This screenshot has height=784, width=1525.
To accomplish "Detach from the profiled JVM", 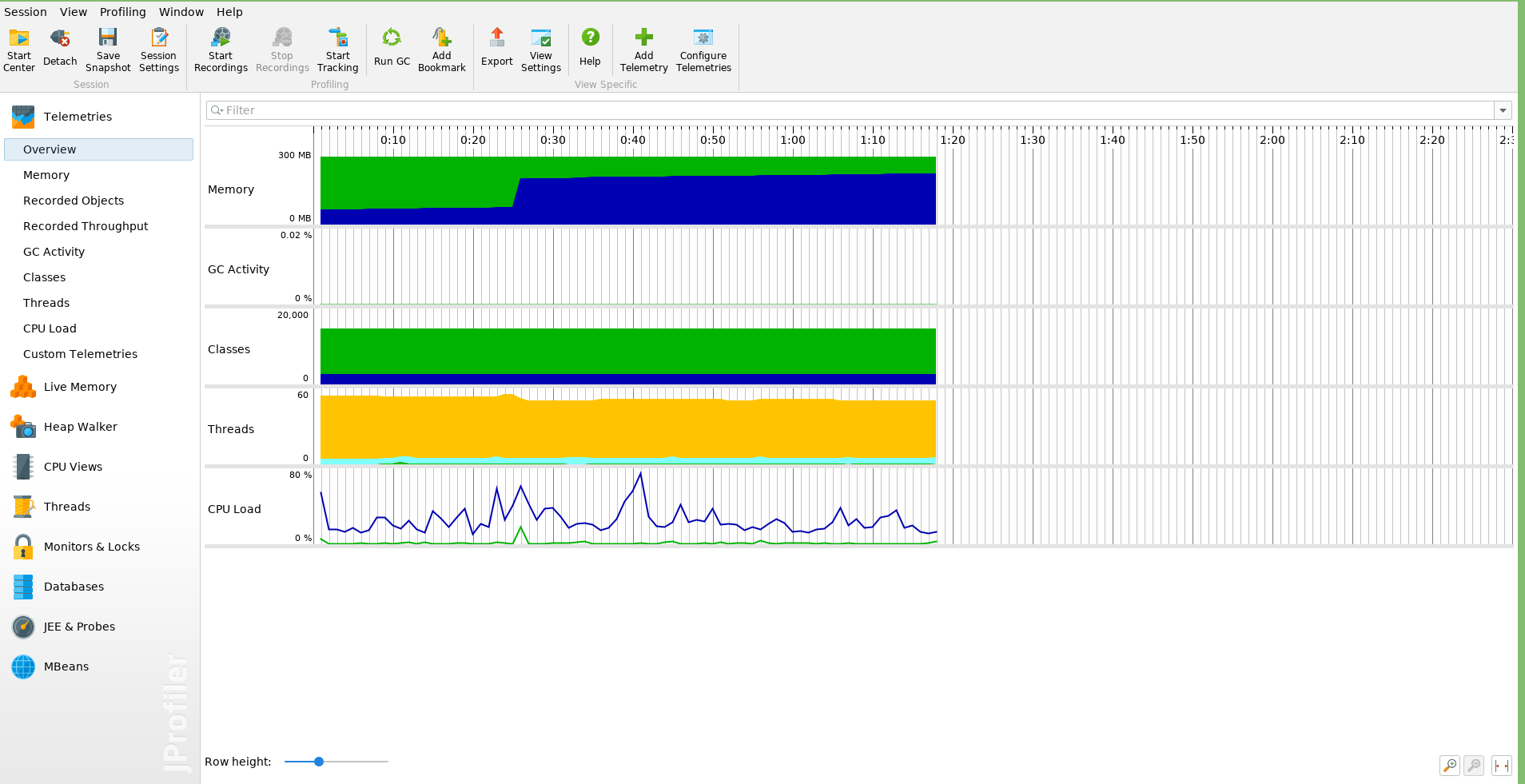I will click(x=60, y=50).
